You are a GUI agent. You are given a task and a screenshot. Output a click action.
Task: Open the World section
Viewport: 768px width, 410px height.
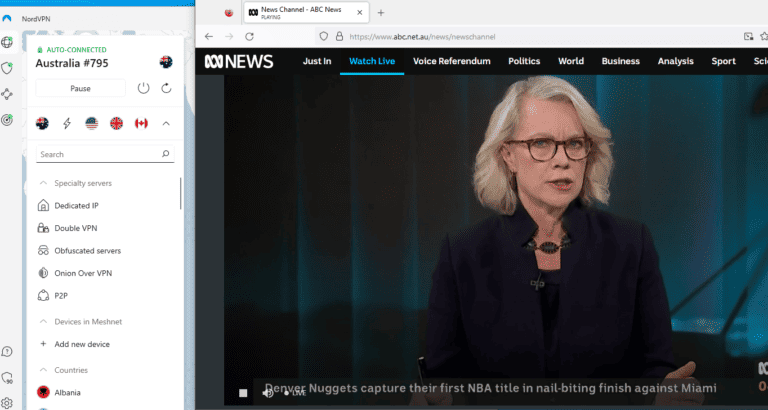571,61
